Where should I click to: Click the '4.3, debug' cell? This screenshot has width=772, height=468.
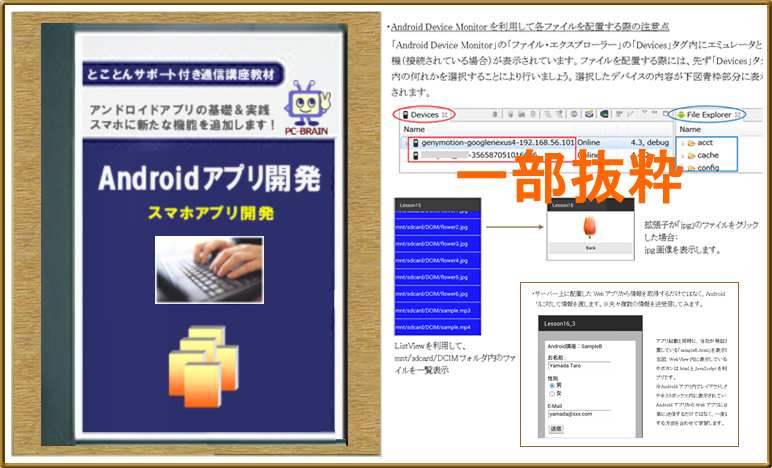[x=649, y=143]
